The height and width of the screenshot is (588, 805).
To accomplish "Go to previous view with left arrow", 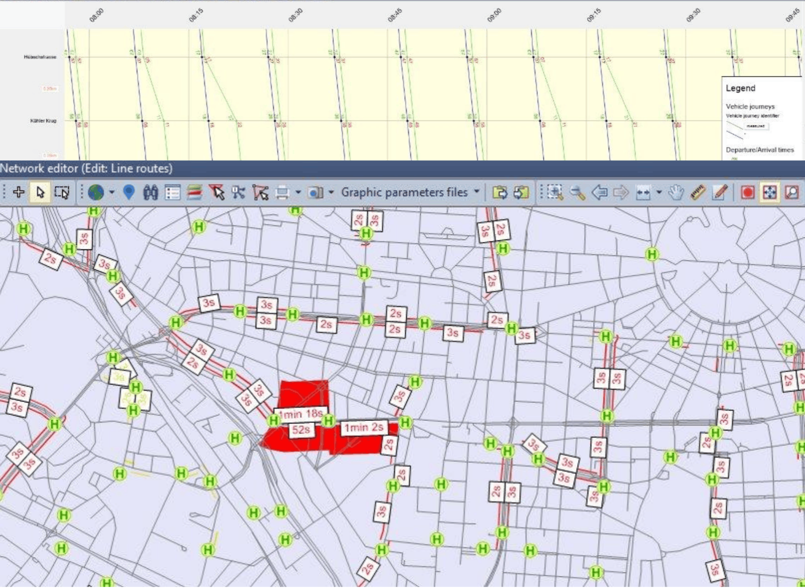I will [599, 193].
